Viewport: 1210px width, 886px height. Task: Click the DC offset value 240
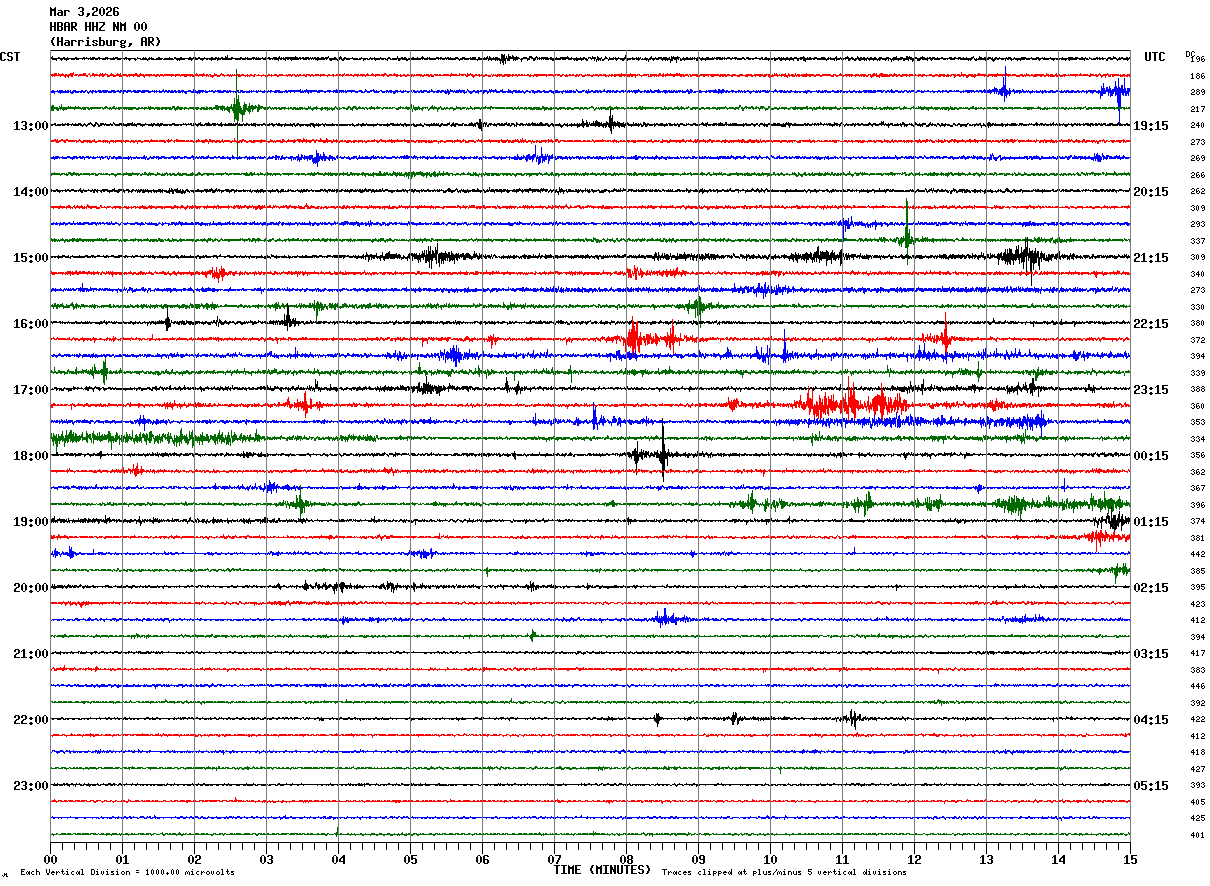point(1197,125)
